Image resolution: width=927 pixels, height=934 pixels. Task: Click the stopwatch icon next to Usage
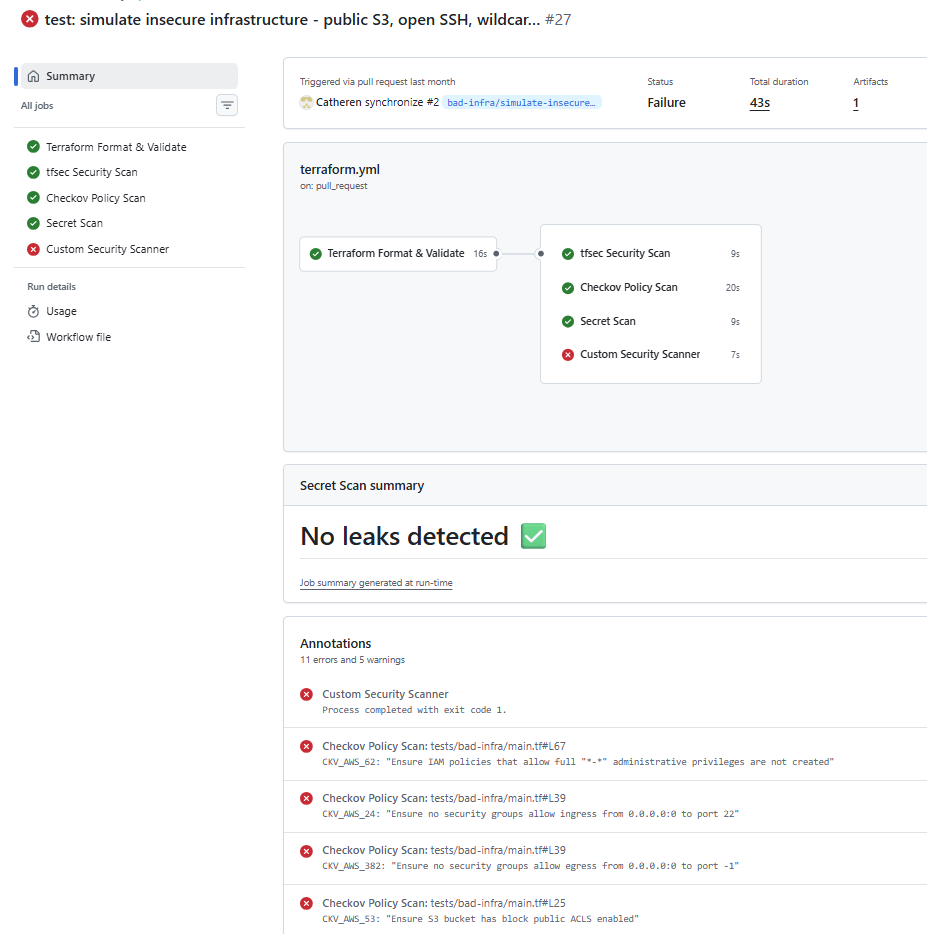click(x=33, y=312)
